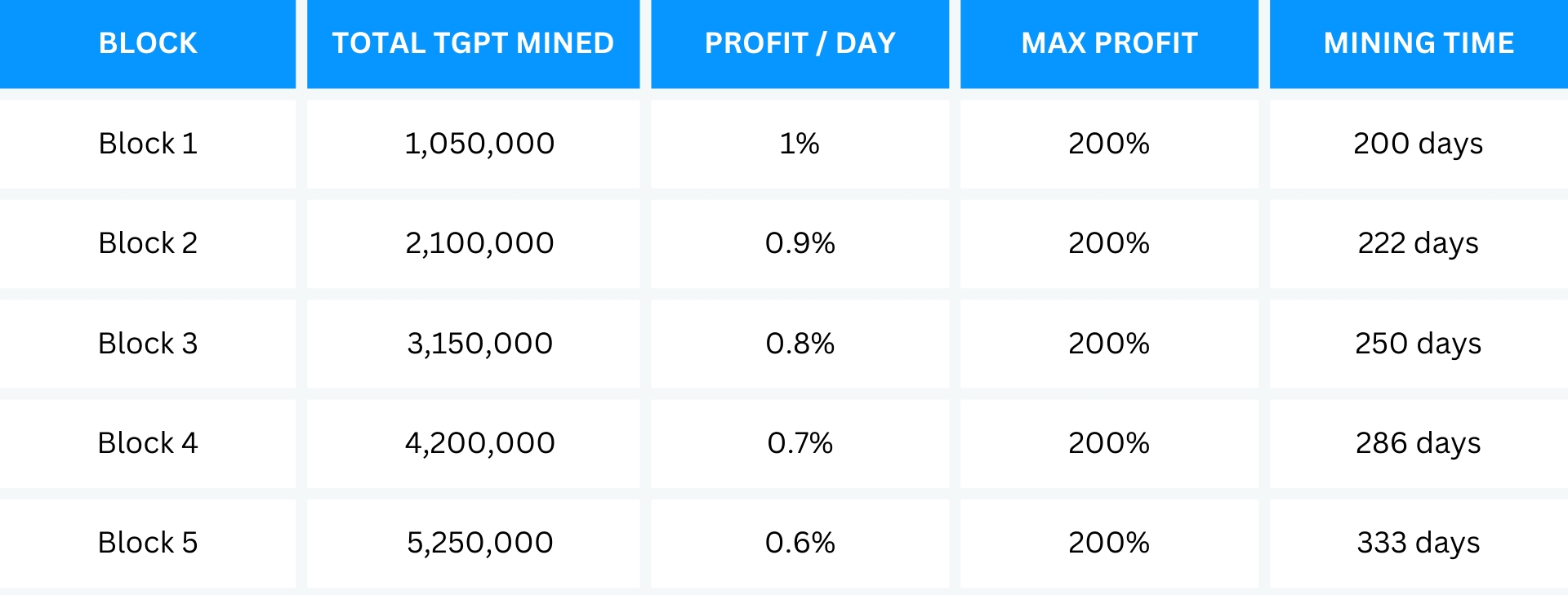Click Block 1's 200% max profit cell
The height and width of the screenshot is (595, 1568).
(1109, 144)
